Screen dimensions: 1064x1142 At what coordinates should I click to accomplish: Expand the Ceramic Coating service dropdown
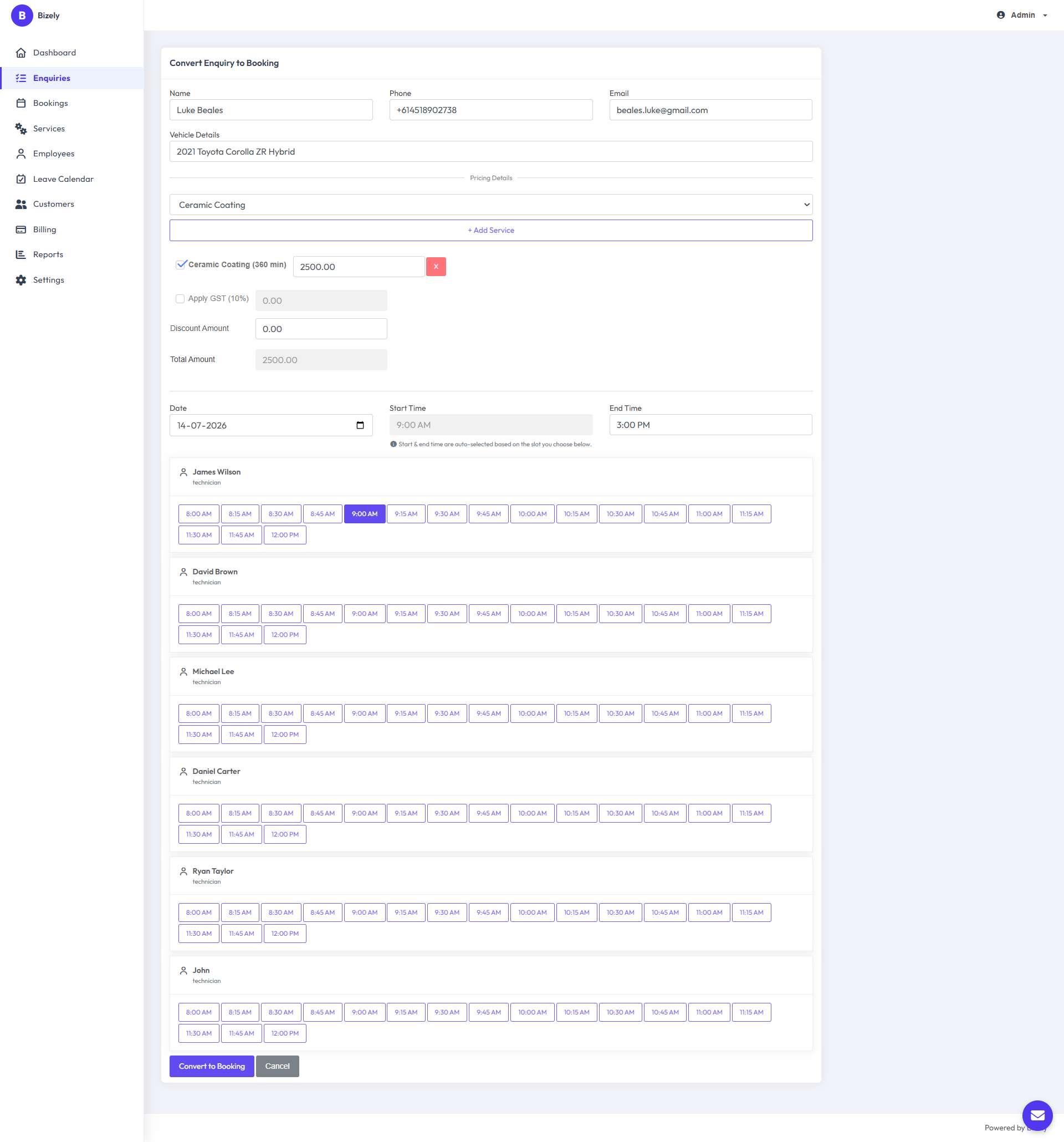491,205
